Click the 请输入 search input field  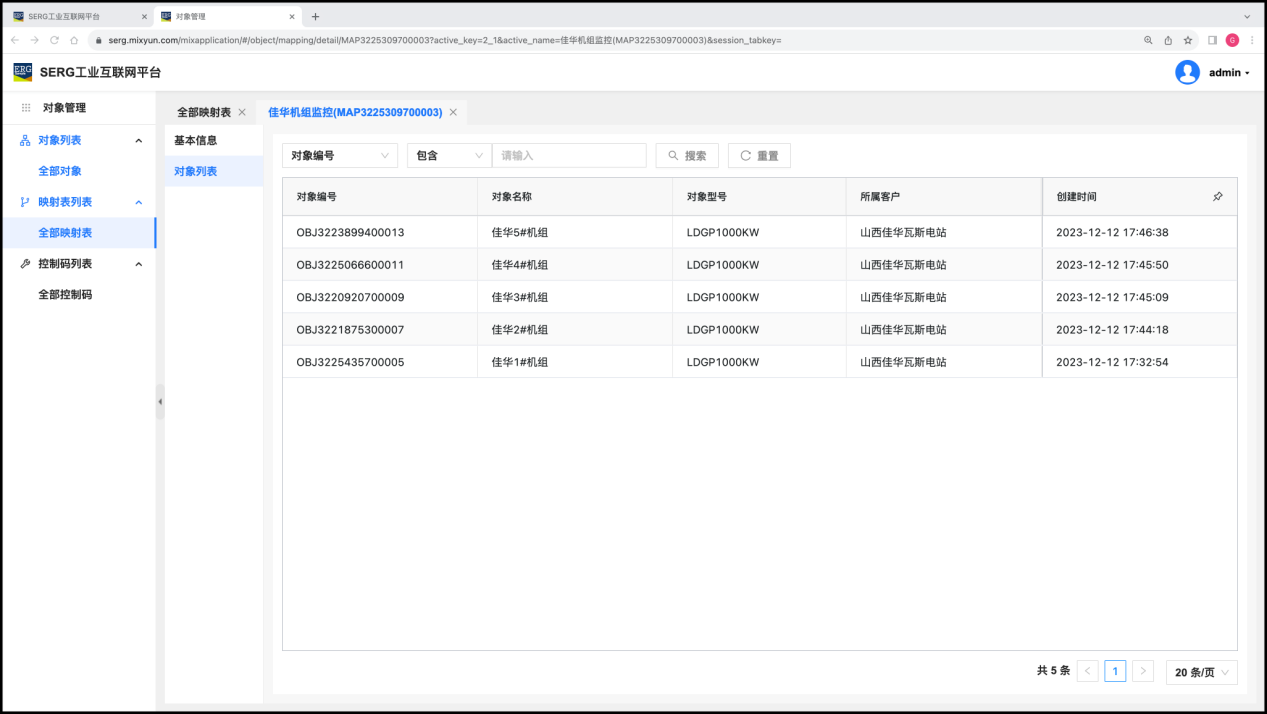[x=569, y=156]
